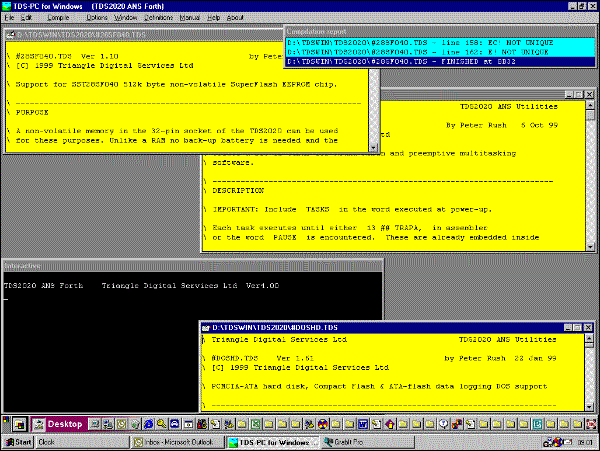Viewport: 600px width, 451px height.
Task: Launch Outlook from the Desktop toolbar icon
Action: pos(121,424)
